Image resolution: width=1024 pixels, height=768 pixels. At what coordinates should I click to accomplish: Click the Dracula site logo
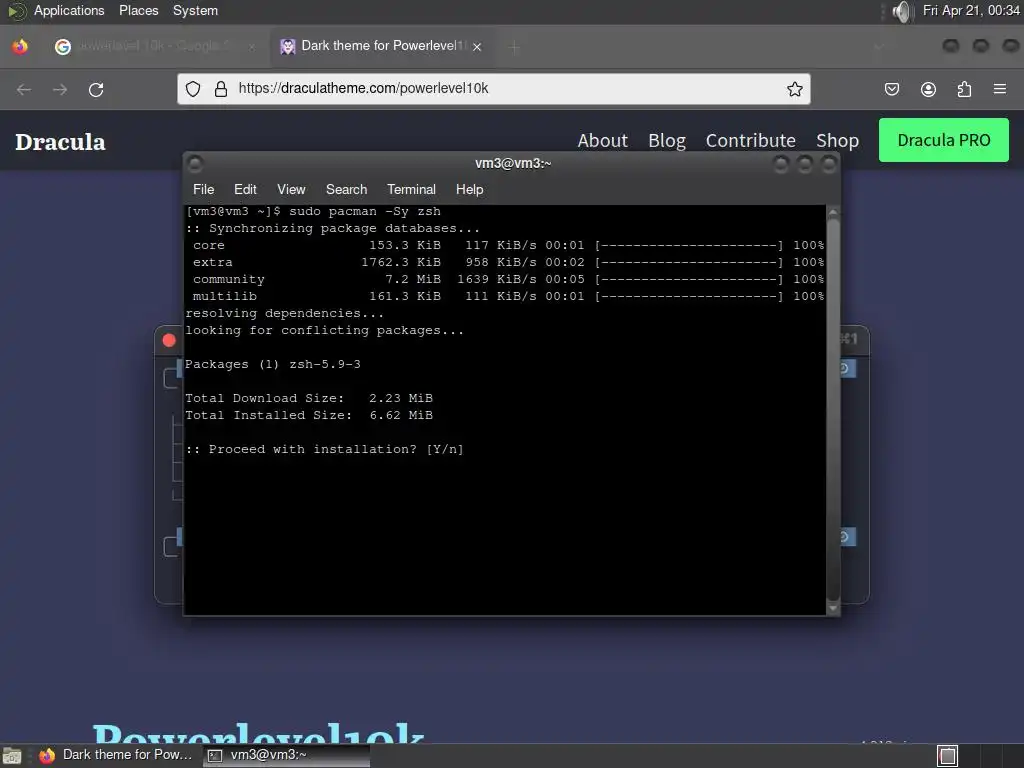pyautogui.click(x=60, y=142)
